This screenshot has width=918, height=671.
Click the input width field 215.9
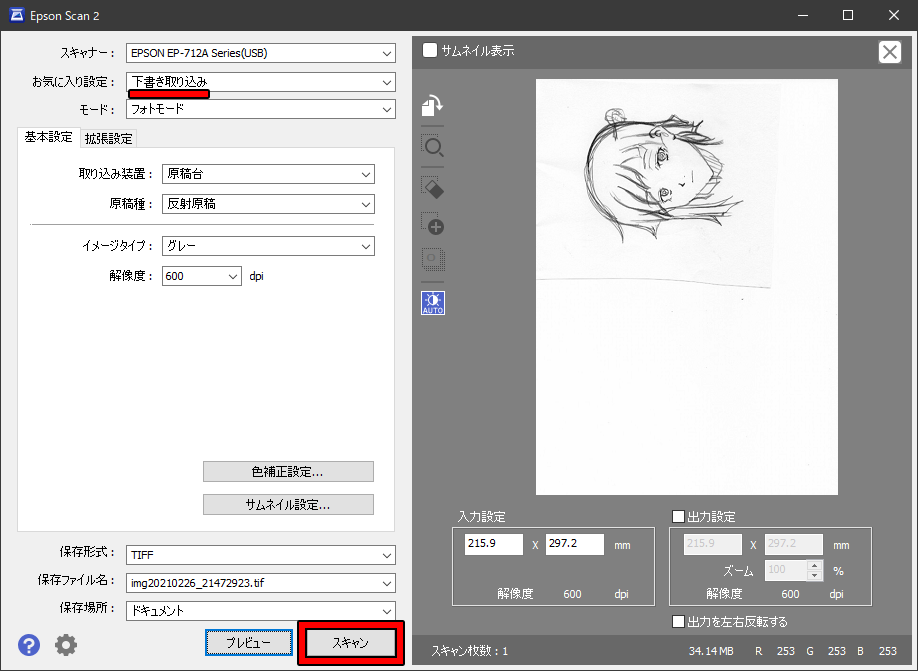click(494, 544)
